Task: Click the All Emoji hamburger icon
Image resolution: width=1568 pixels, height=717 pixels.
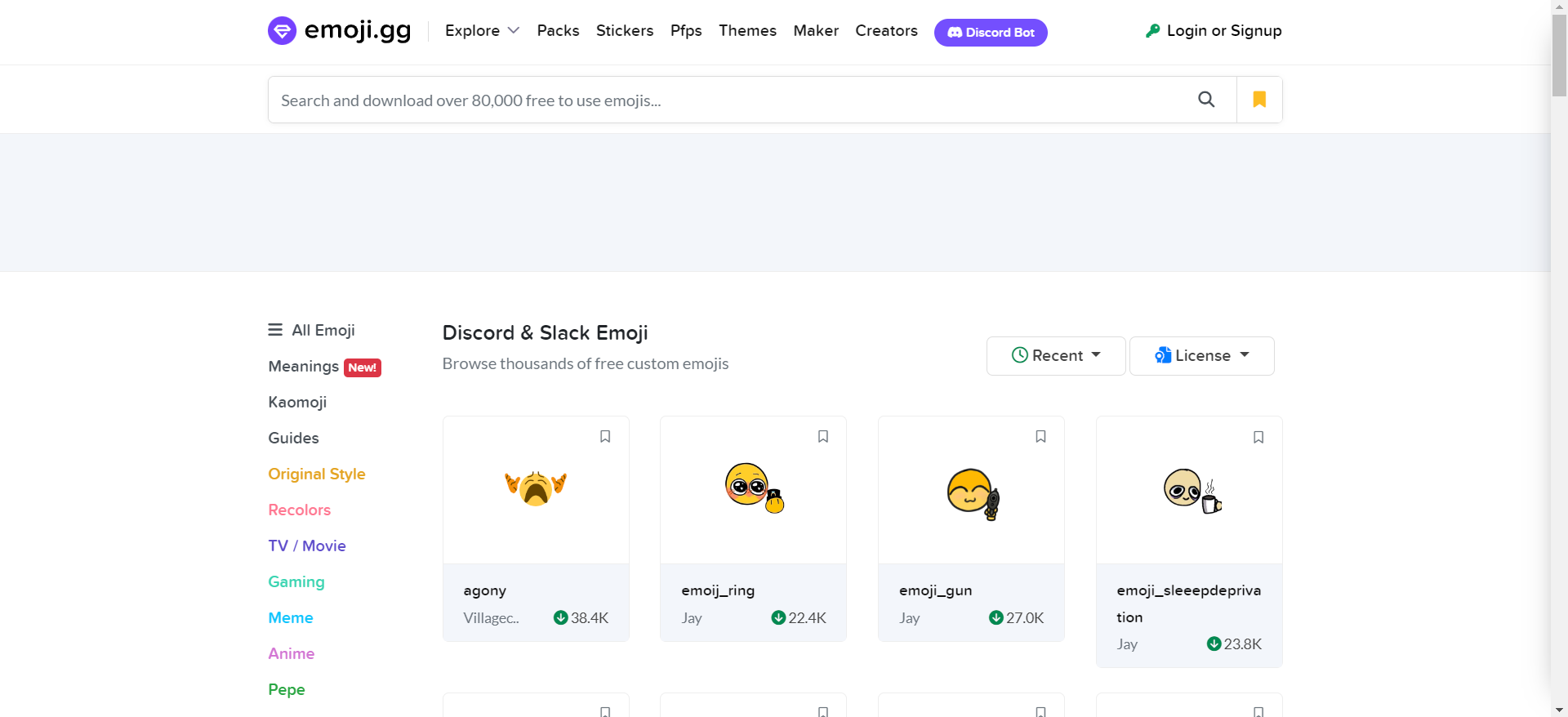Action: point(275,330)
